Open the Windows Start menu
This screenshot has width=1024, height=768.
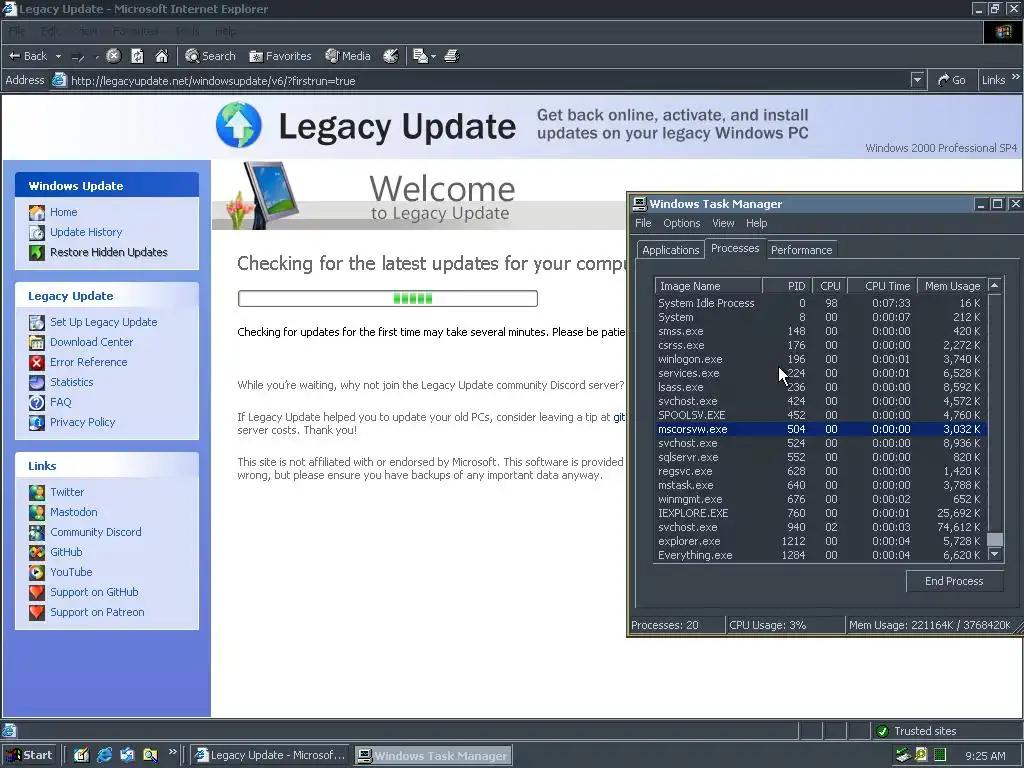[29, 755]
